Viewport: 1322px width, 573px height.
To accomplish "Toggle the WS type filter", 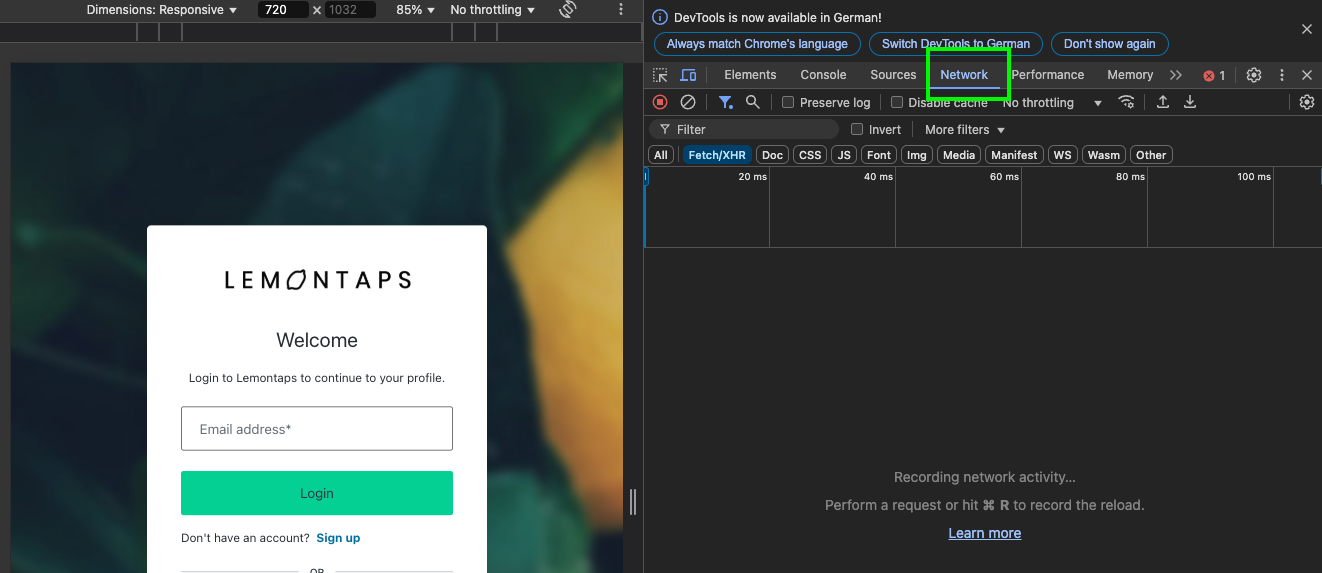I will pos(1062,155).
